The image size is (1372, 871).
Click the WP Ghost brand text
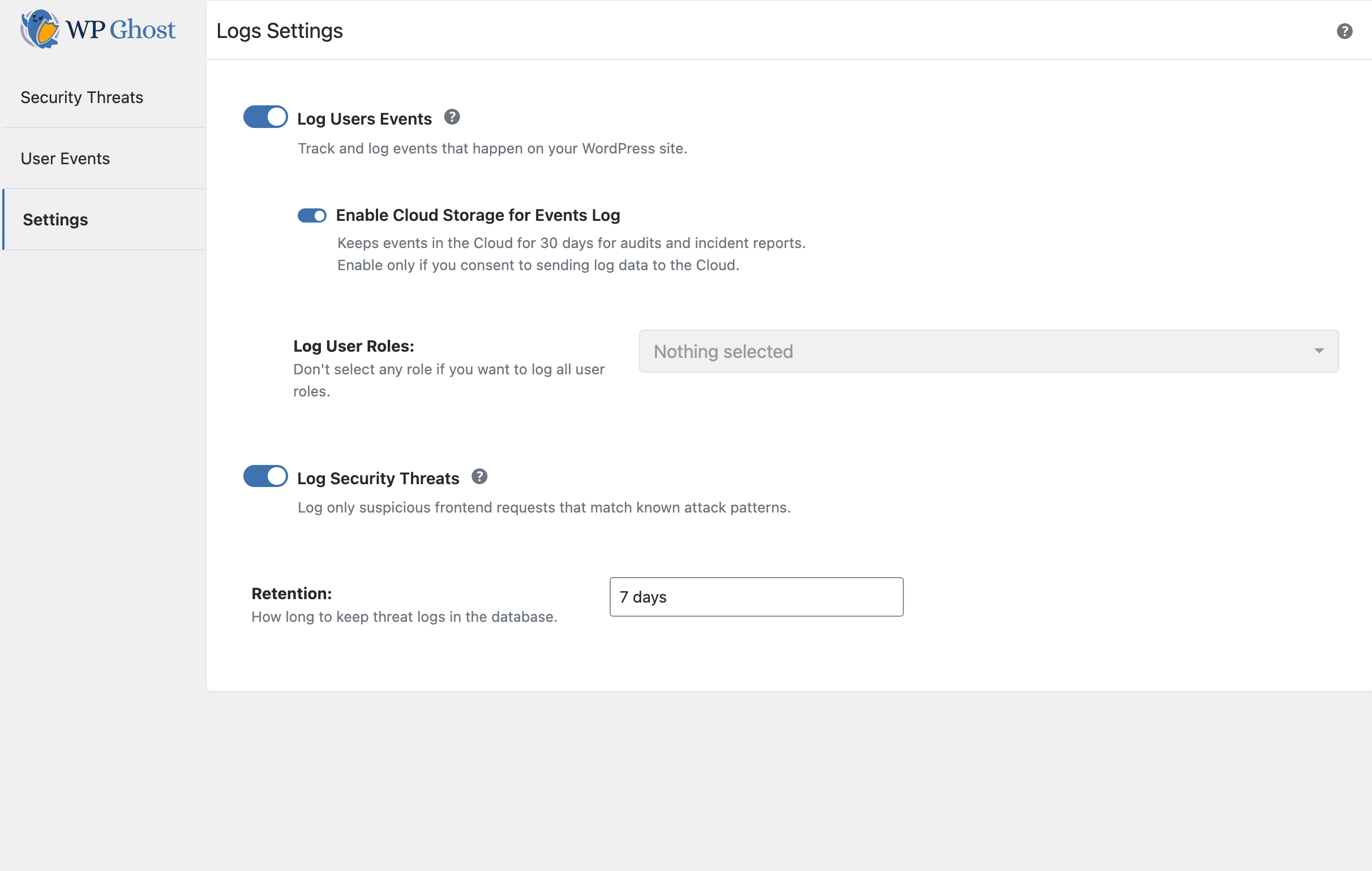(x=121, y=29)
